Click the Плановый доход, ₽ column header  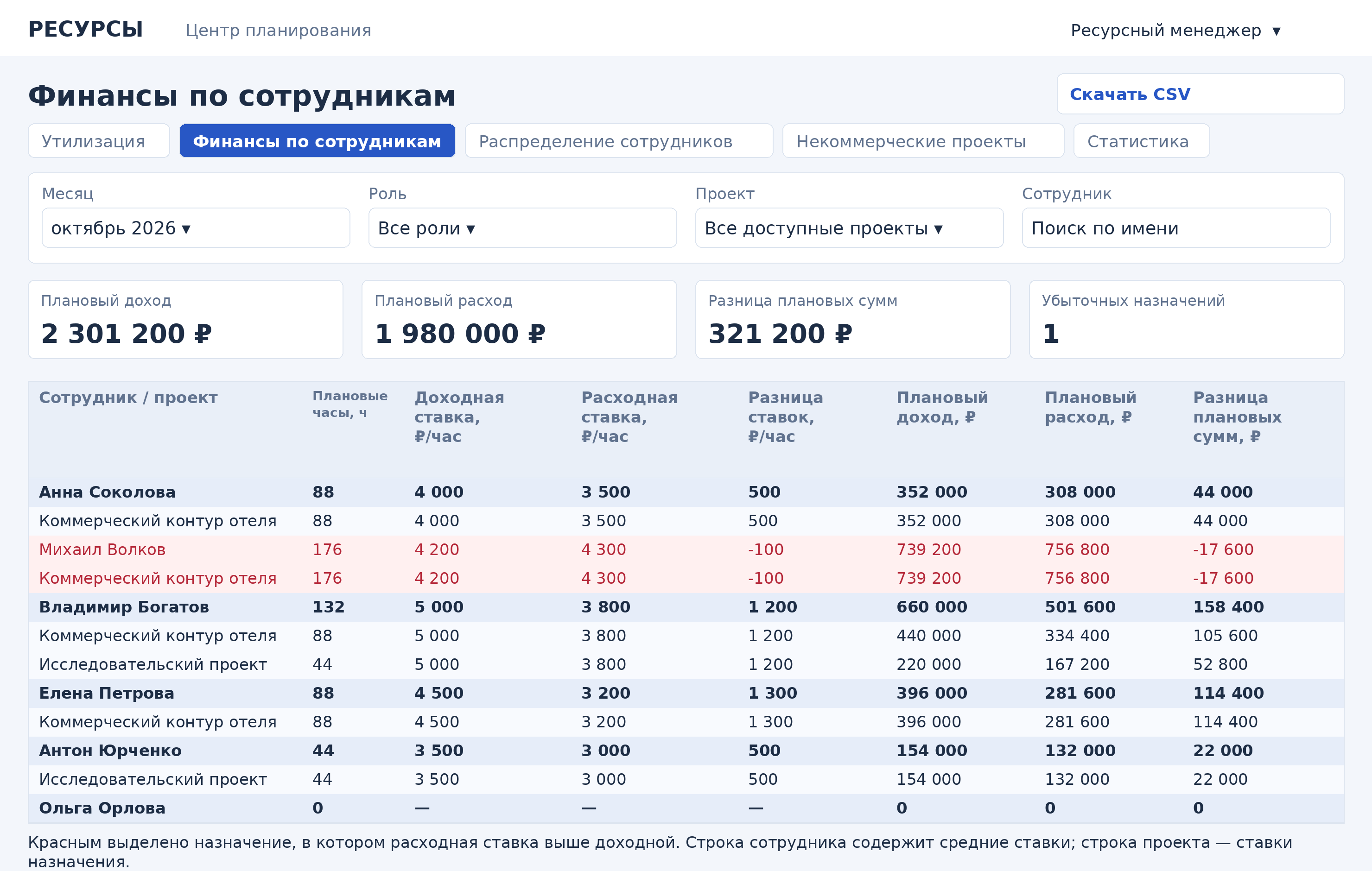click(942, 407)
